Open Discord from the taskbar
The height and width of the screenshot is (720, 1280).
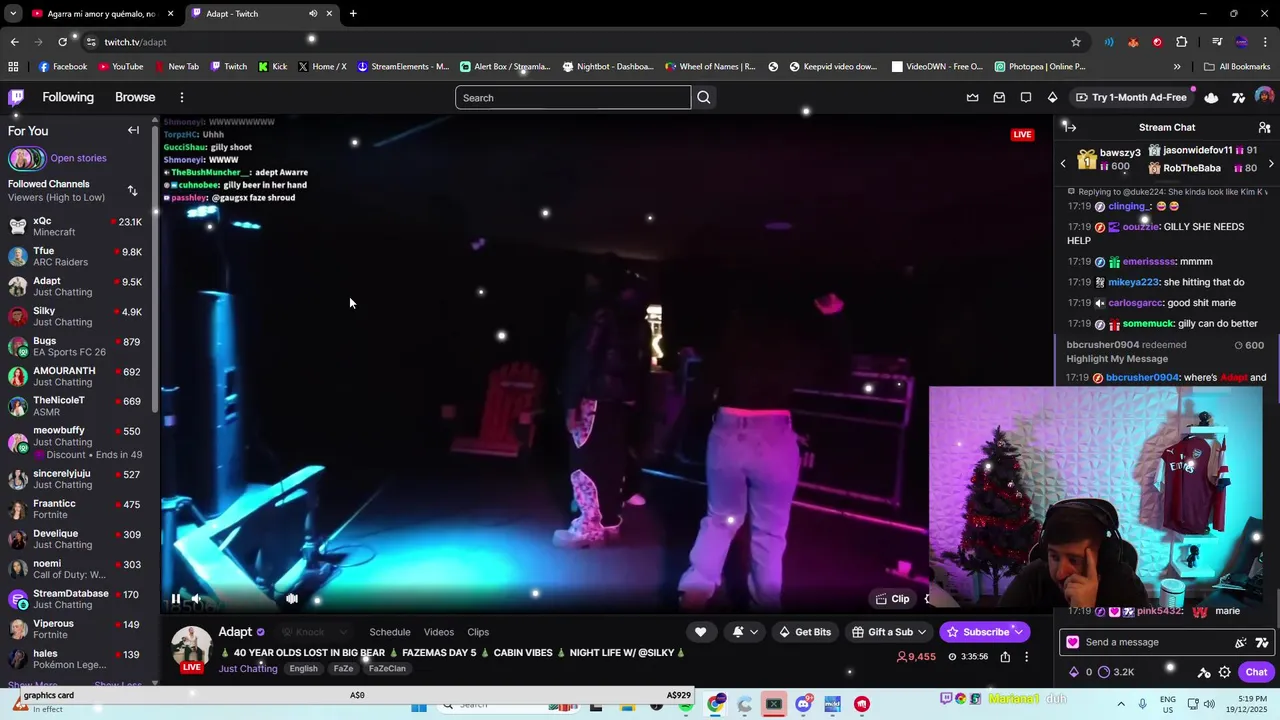coord(803,704)
